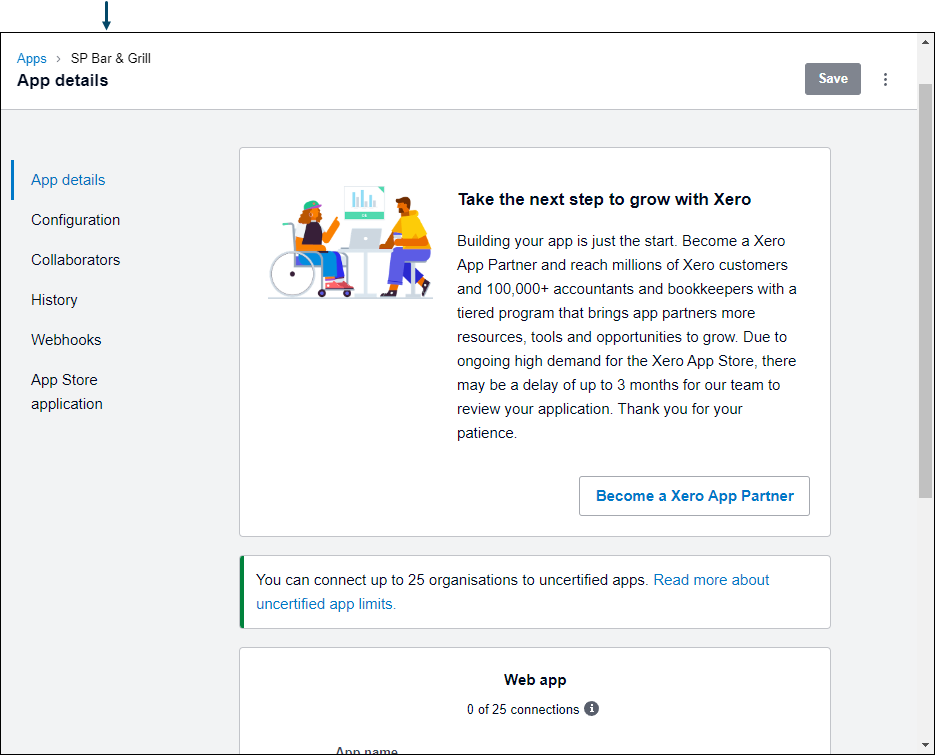Open the Webhooks section
The width and height of the screenshot is (935, 755).
coord(66,340)
